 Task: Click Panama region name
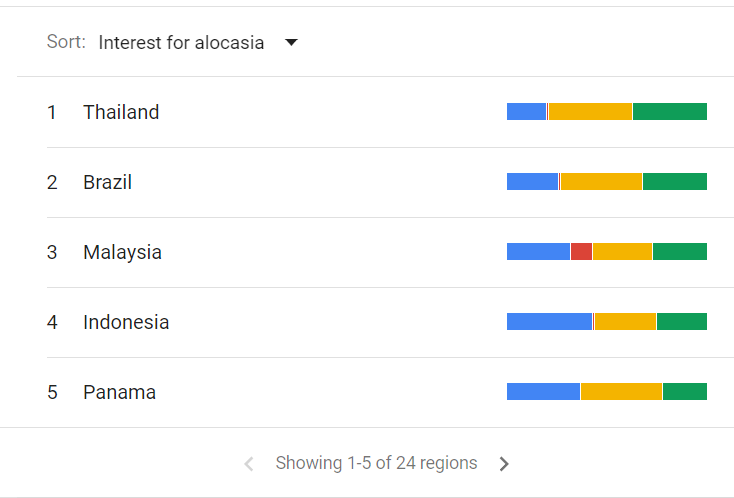point(119,392)
